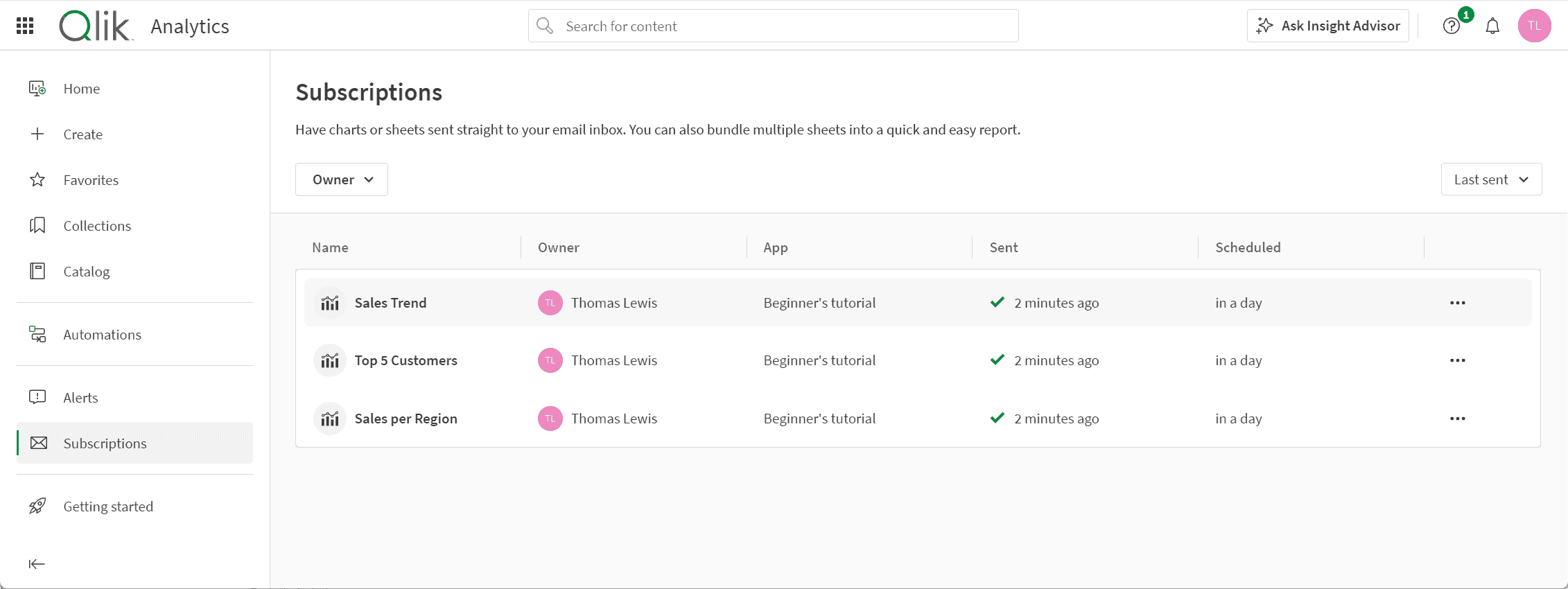
Task: Open more options for Sales per Region
Action: click(1457, 419)
